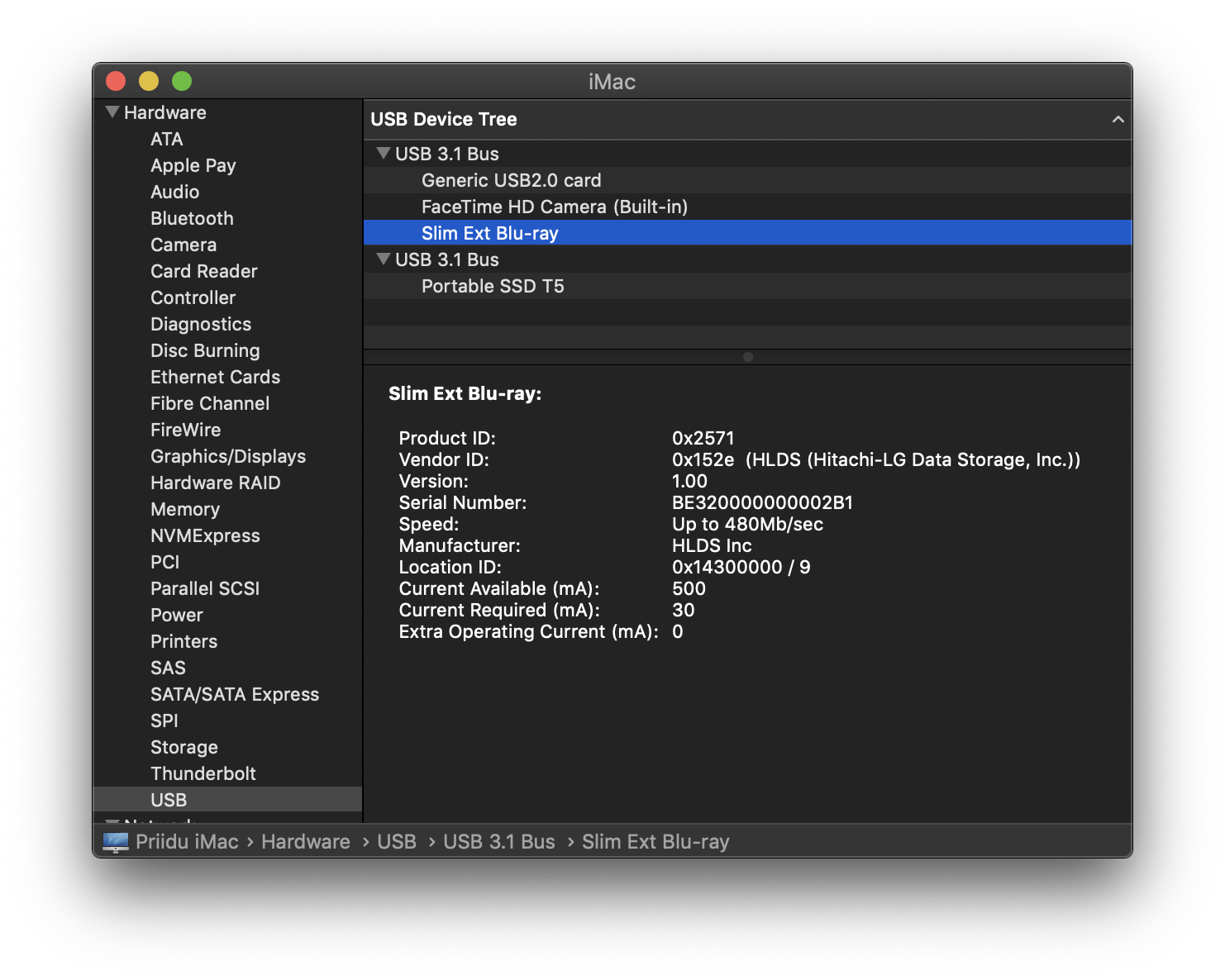Open Controller category
Viewport: 1225px width, 980px height.
tap(193, 297)
